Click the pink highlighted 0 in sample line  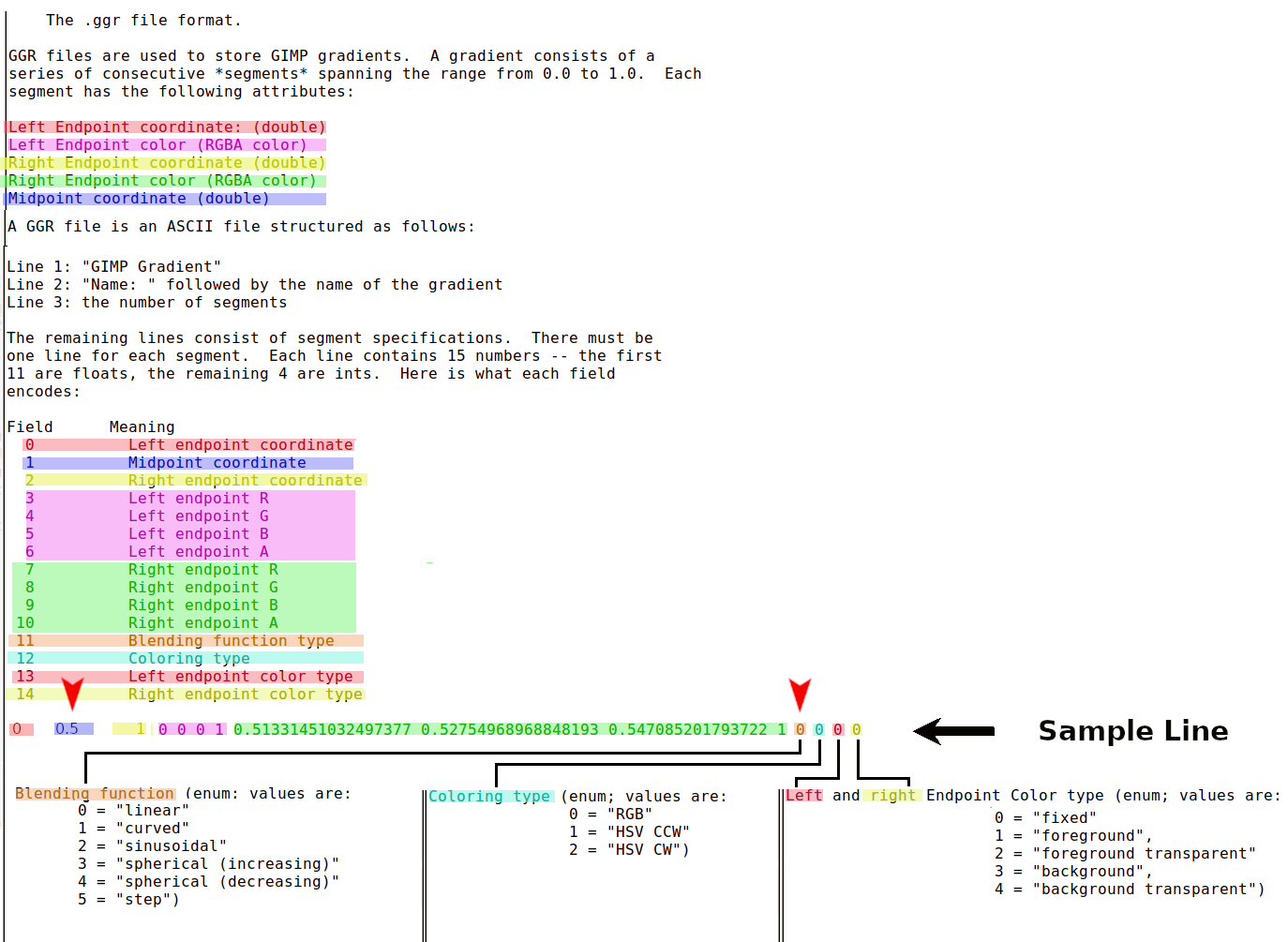21,729
